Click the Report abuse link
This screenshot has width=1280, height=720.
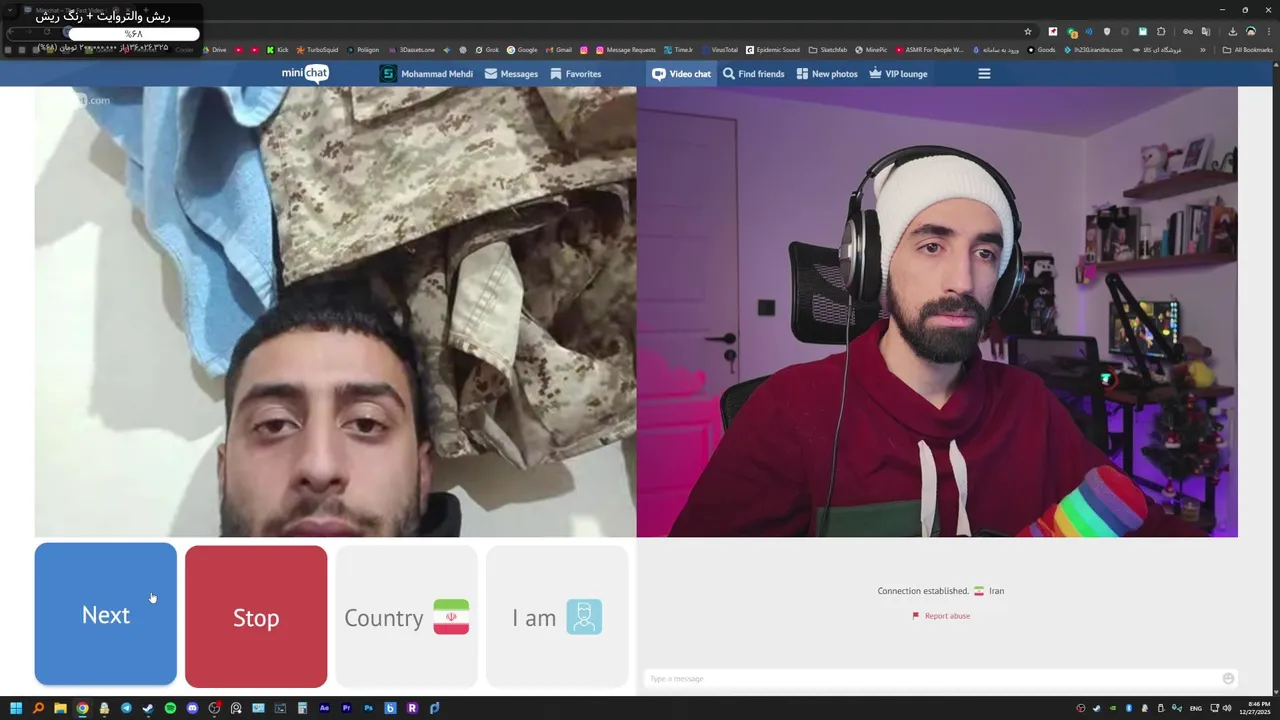pos(941,616)
